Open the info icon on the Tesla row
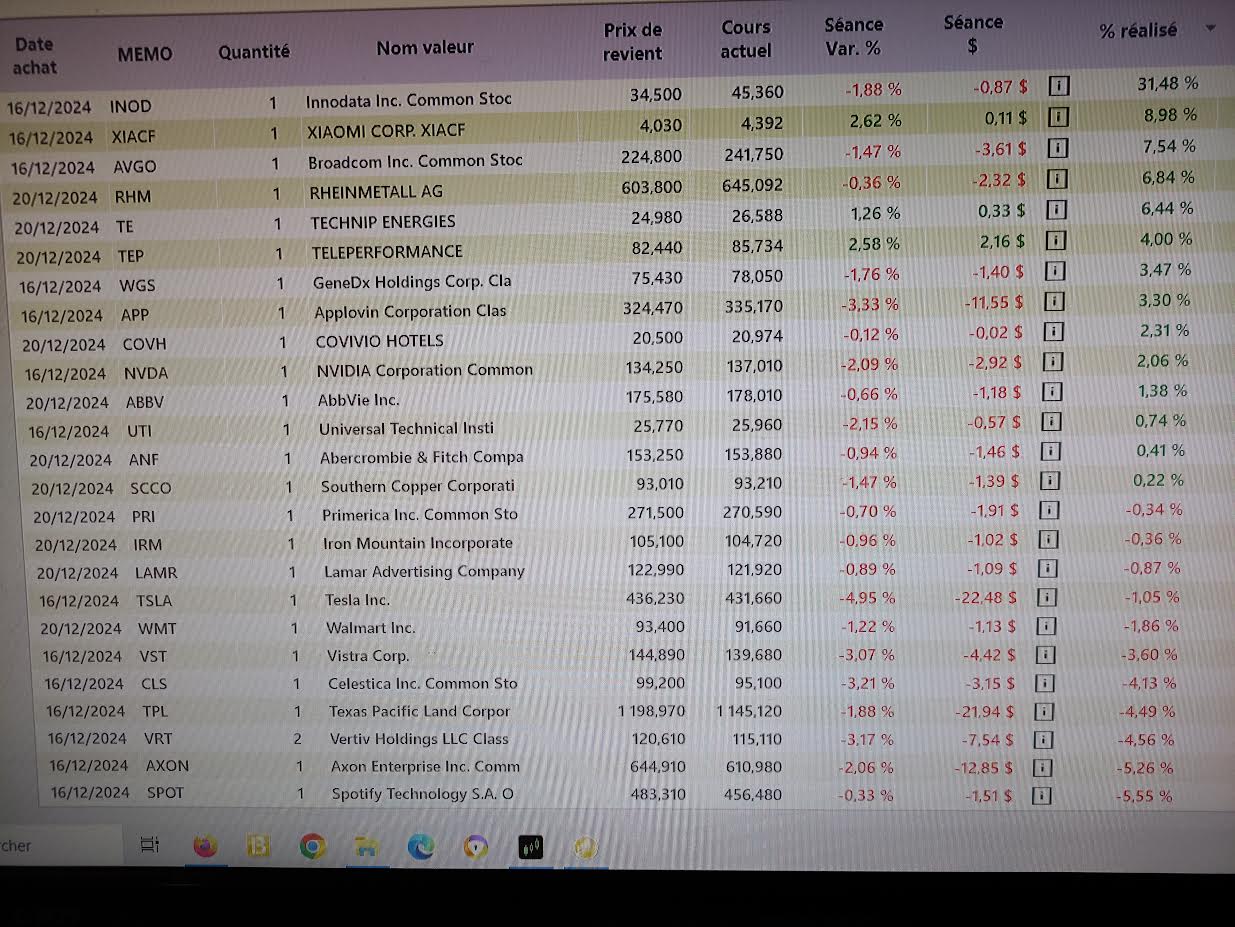Screen dimensions: 1235x927 [x=1046, y=598]
